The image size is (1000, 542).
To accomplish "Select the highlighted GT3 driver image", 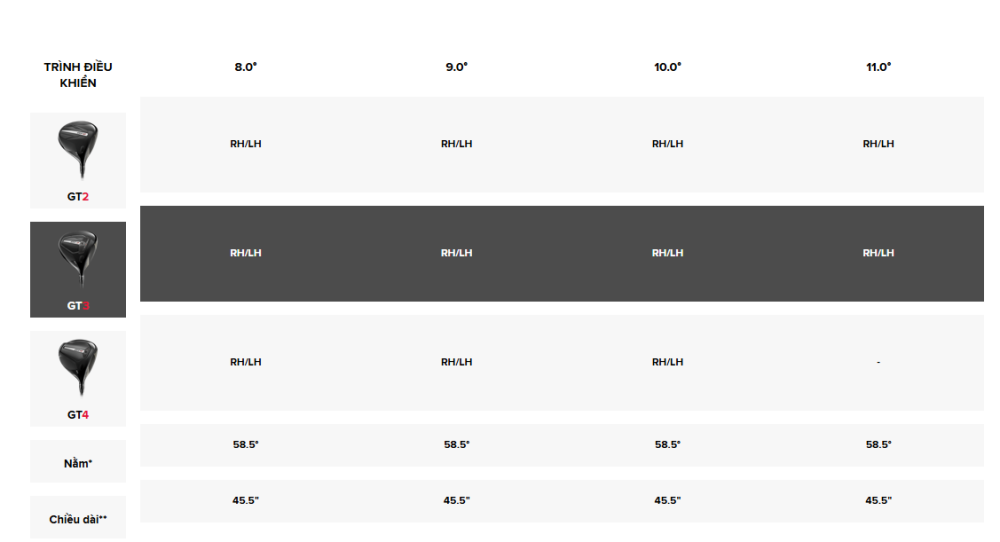I will click(x=78, y=259).
